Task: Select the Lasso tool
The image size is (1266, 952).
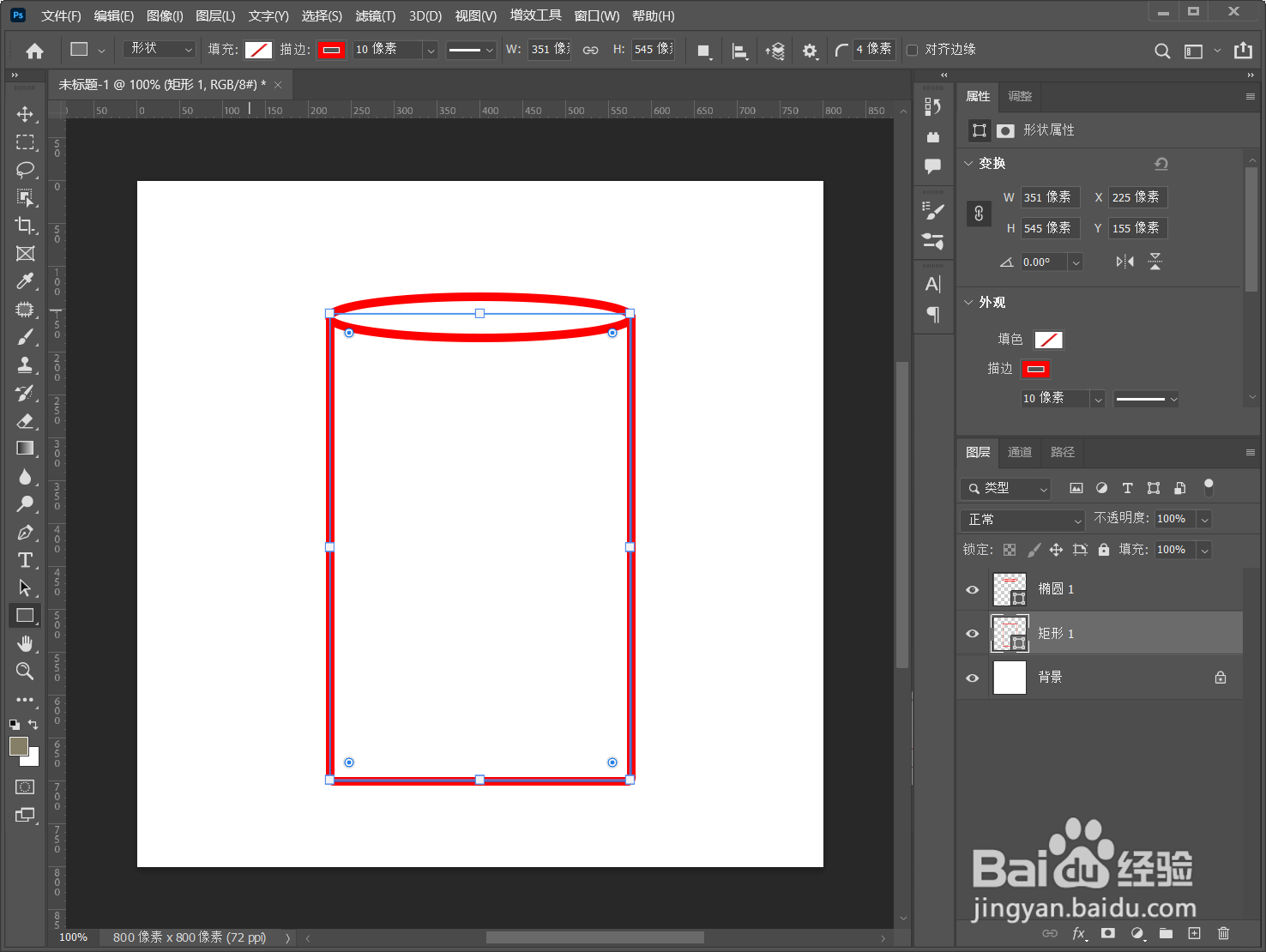Action: click(x=25, y=170)
